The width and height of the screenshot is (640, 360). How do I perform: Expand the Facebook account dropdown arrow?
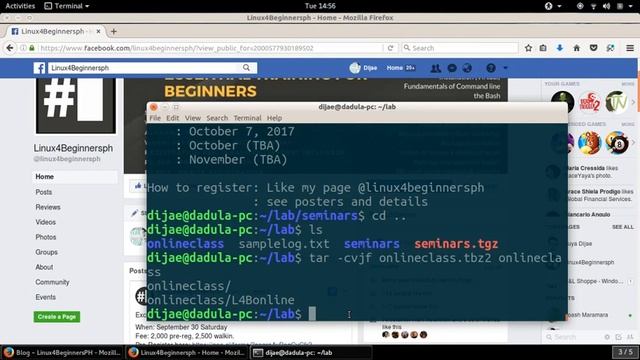click(x=505, y=68)
